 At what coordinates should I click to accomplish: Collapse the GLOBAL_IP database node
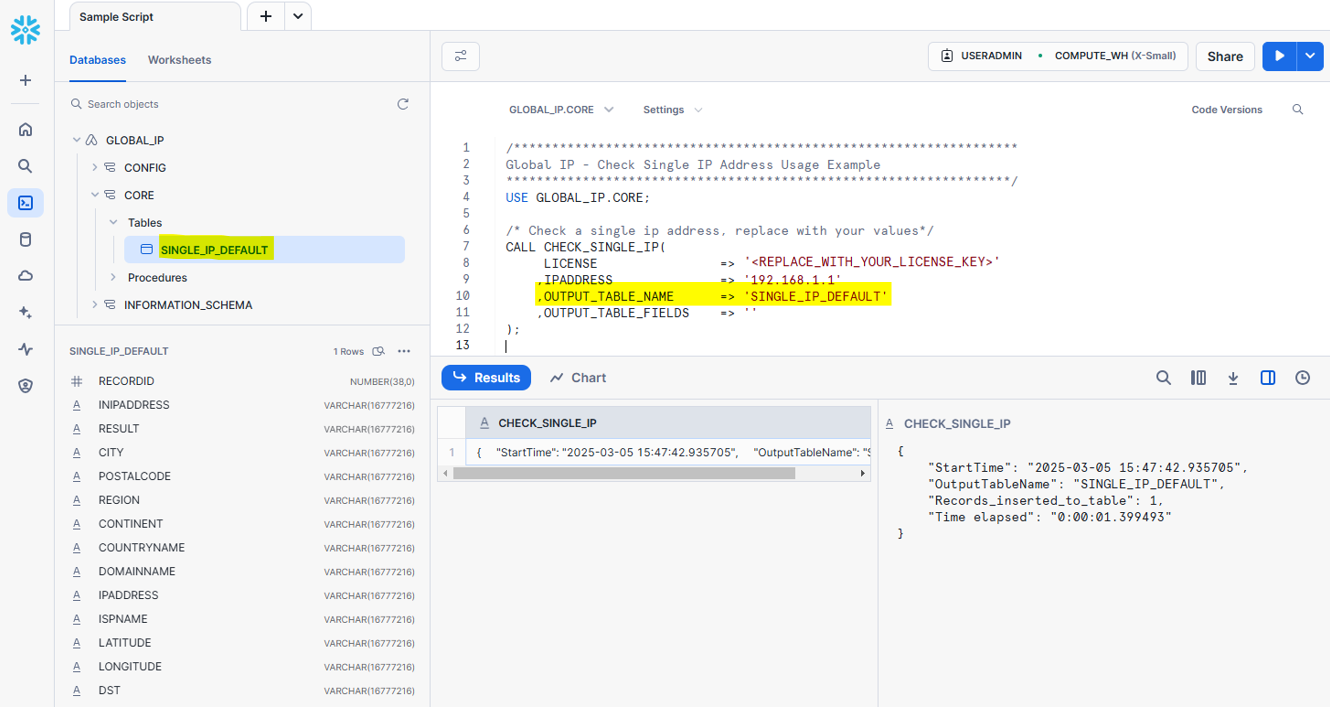point(77,141)
